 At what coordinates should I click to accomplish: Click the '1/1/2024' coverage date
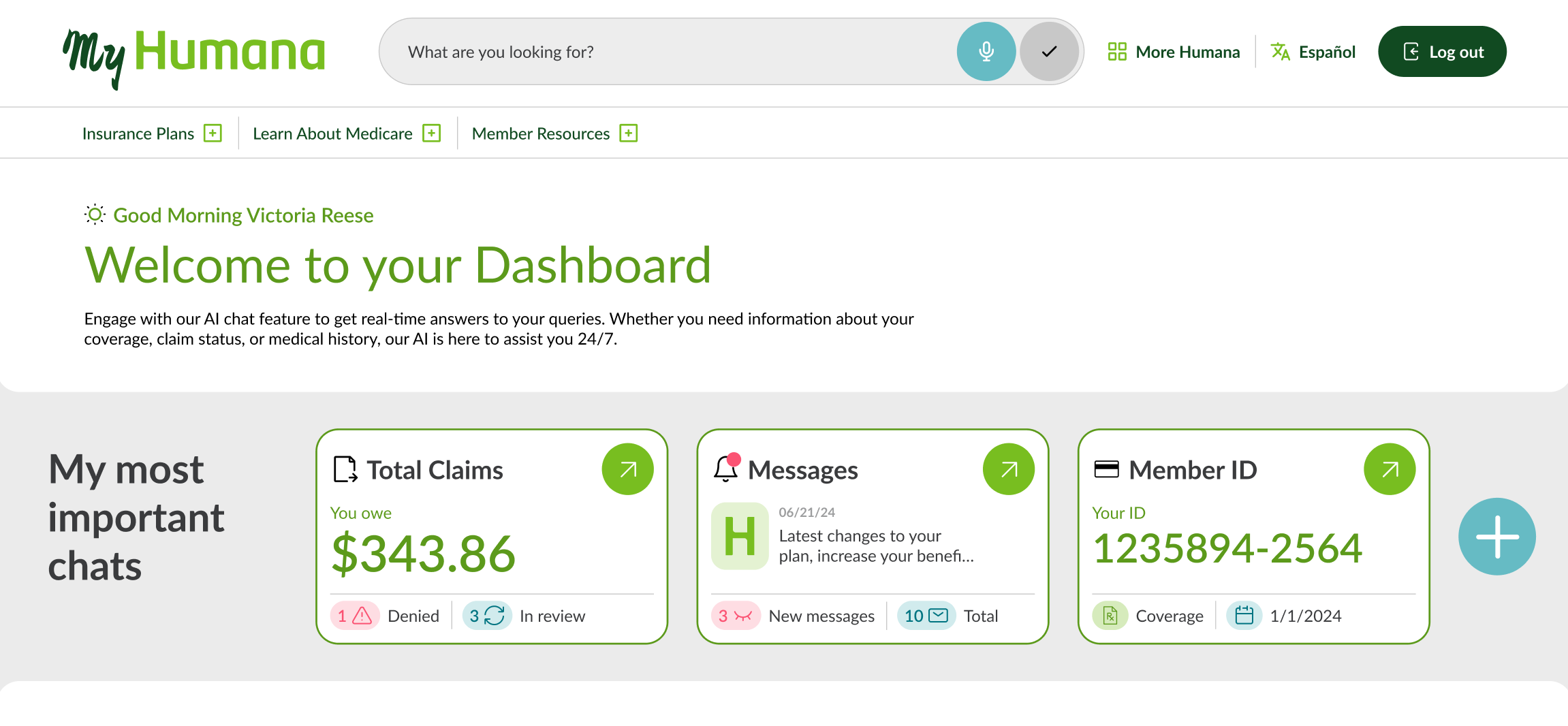1306,616
